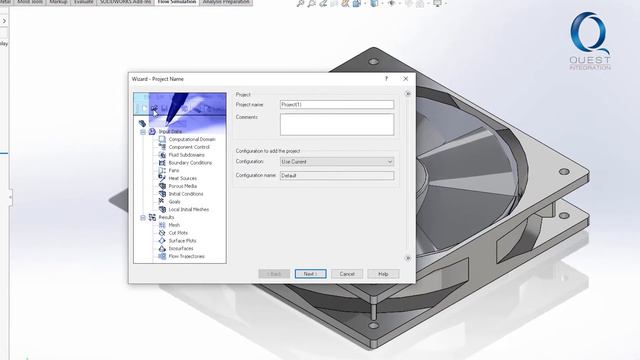
Task: Click the Section View icon
Action: click(x=334, y=4)
